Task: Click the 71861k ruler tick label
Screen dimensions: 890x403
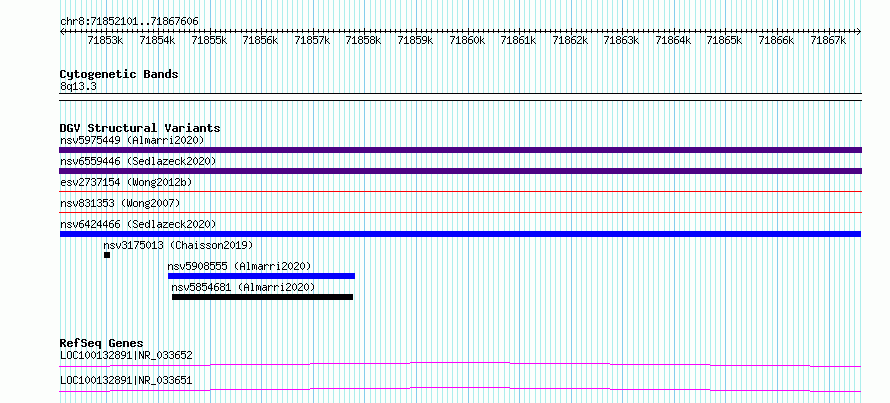Action: [518, 40]
